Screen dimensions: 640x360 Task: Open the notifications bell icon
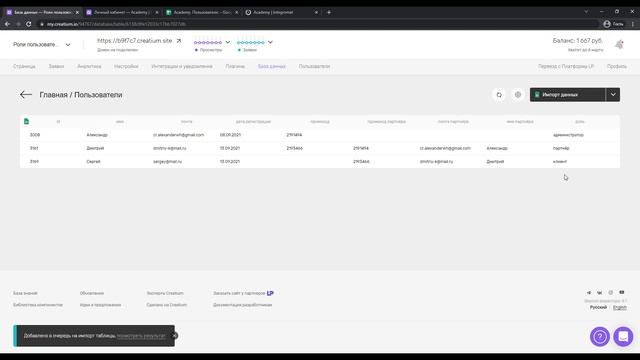(x=619, y=44)
